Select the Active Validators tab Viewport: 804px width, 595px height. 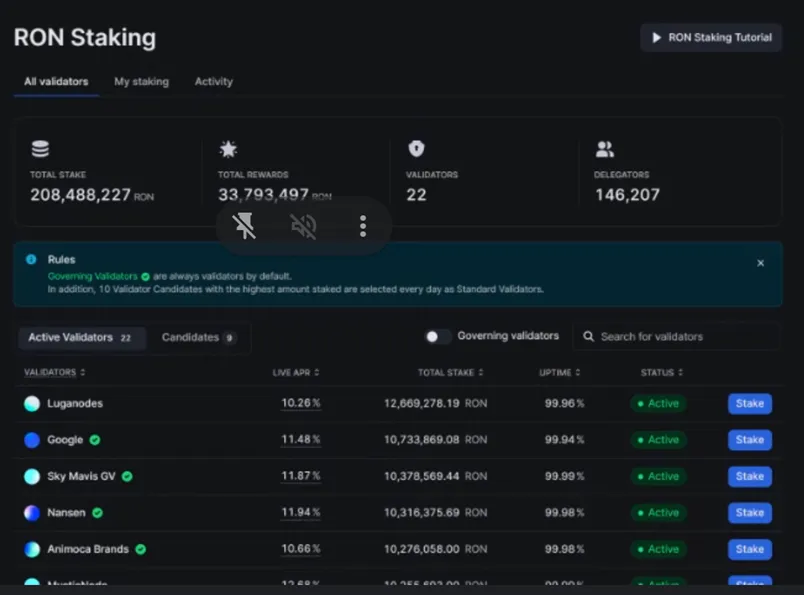tap(82, 338)
